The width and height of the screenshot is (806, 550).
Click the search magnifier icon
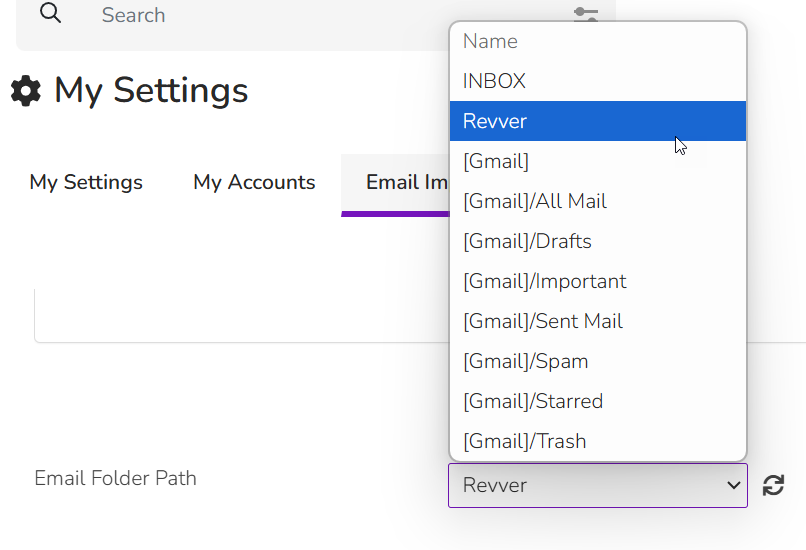(50, 13)
